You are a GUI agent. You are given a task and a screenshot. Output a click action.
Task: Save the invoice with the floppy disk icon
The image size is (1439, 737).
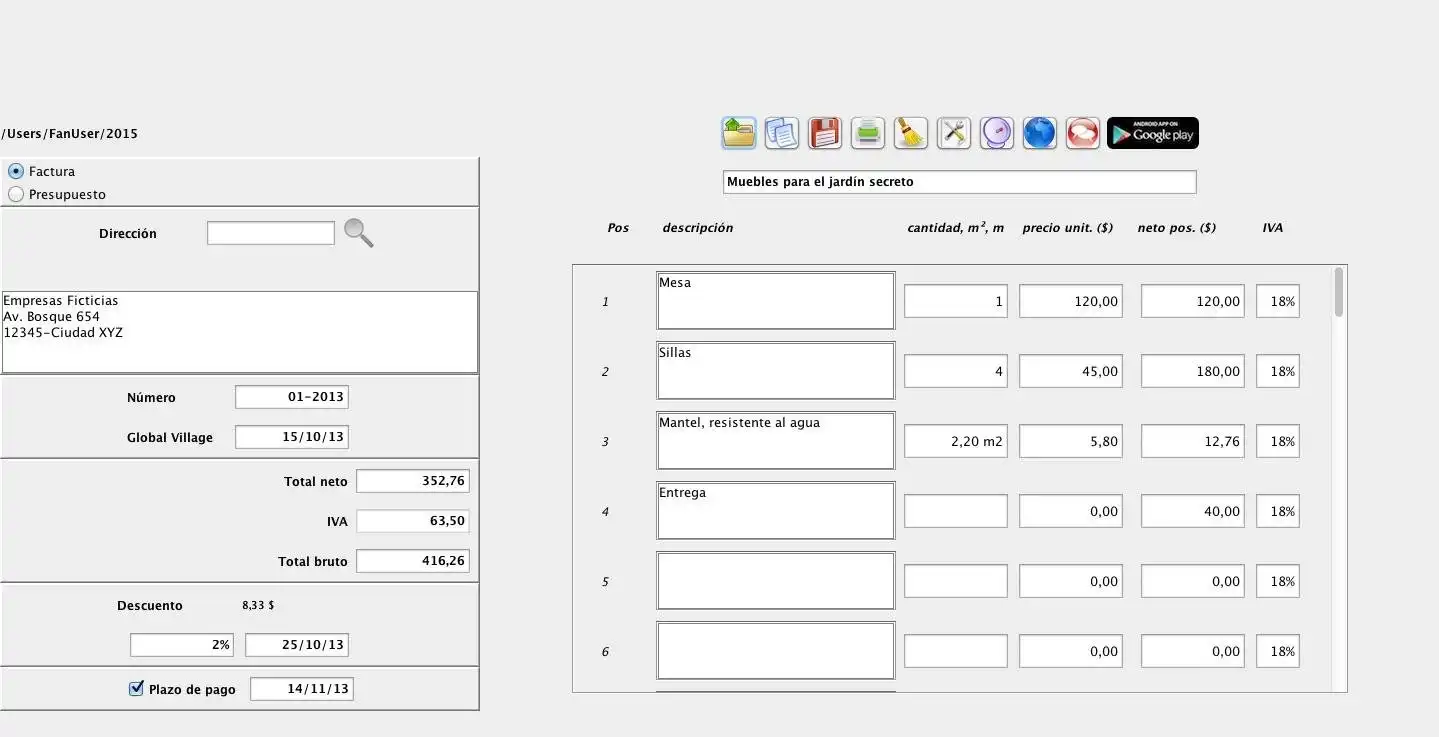pos(825,133)
